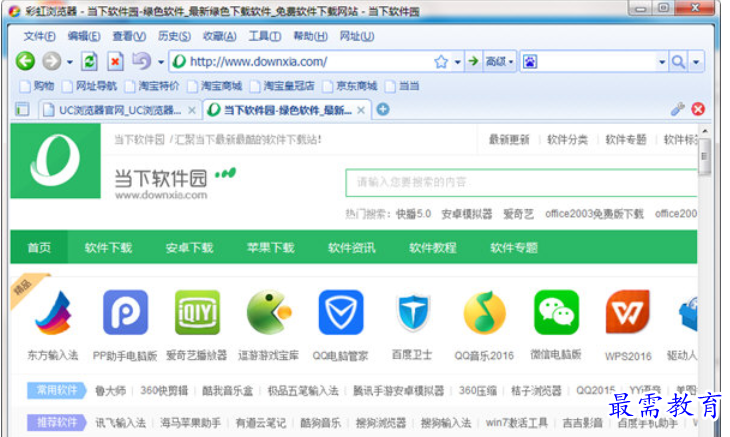The width and height of the screenshot is (730, 437).
Task: Stop loading with the red X icon
Action: (115, 61)
